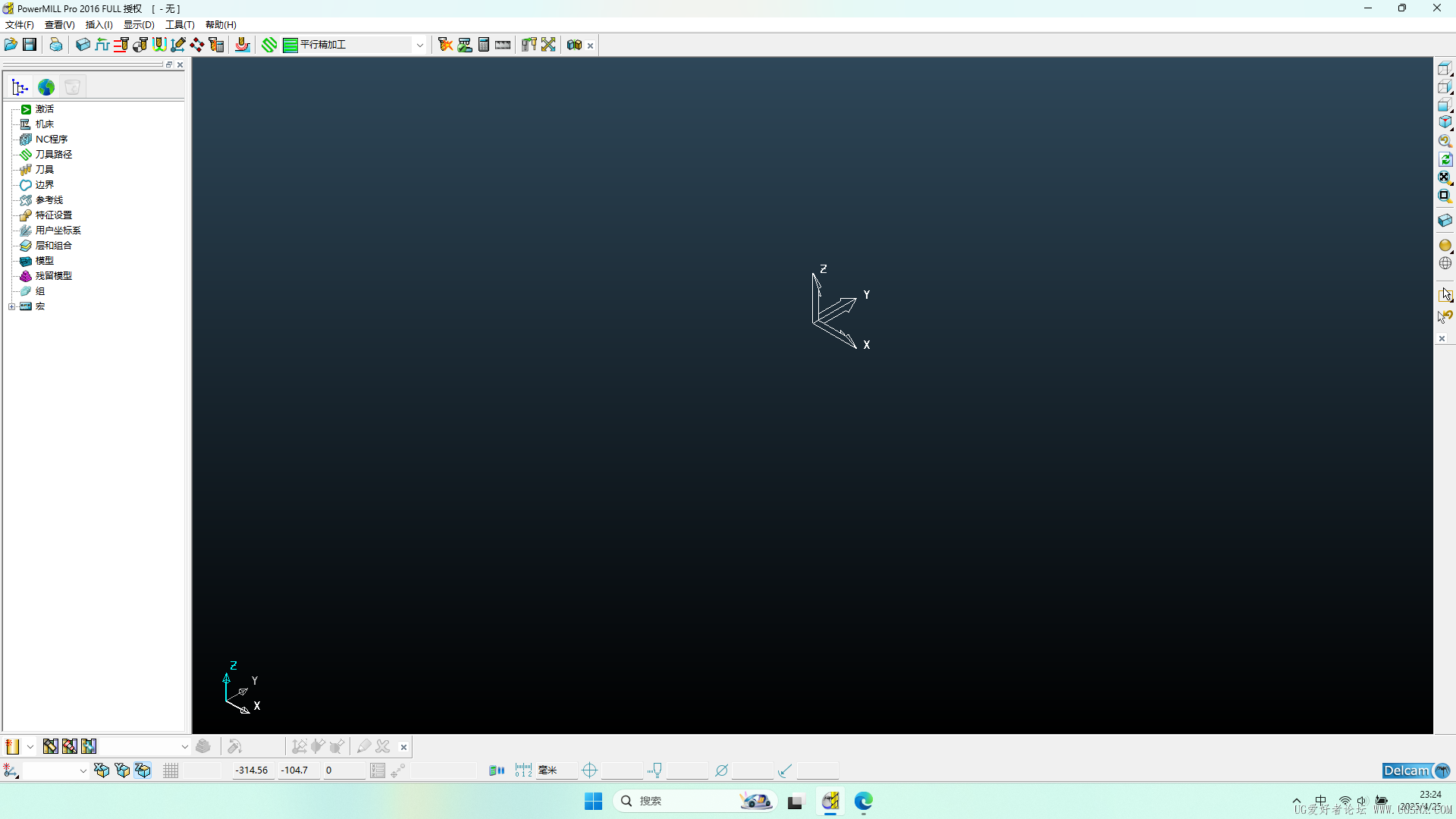Toggle the X plane lock button
Viewport: 1456px width, 819px height.
[x=102, y=770]
